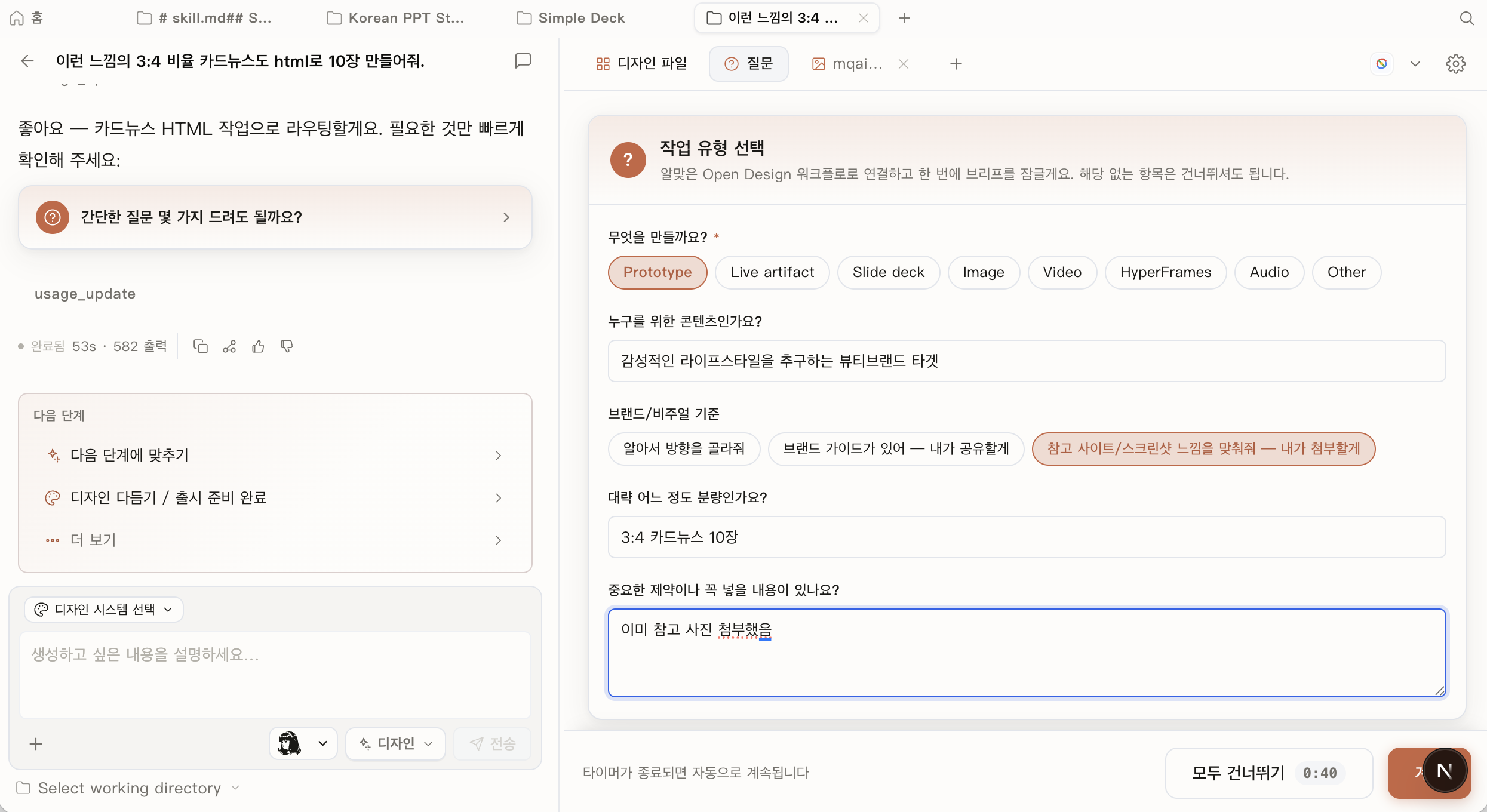Select the Video option
This screenshot has width=1487, height=812.
click(x=1062, y=272)
